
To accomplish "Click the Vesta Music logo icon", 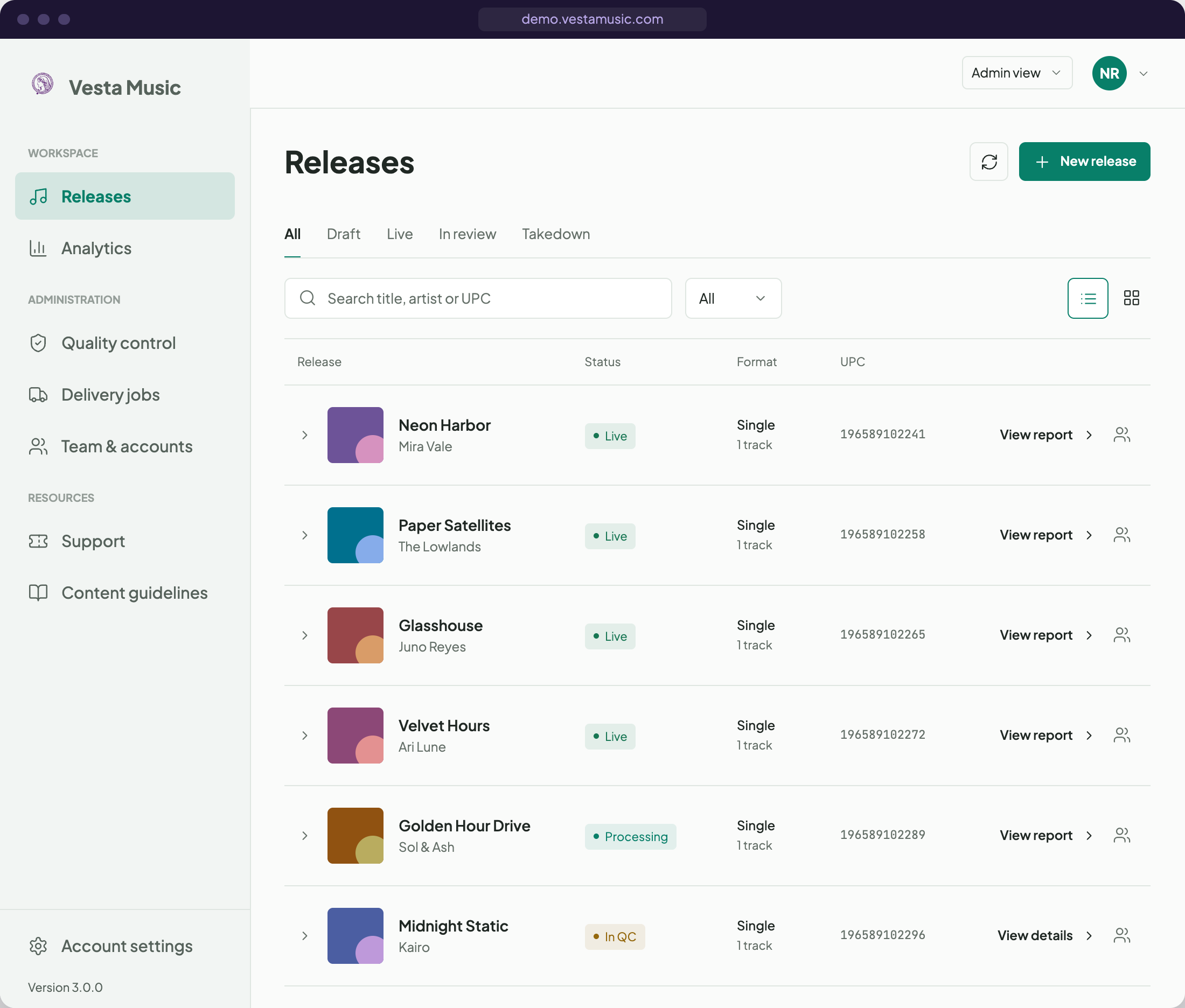I will 43,85.
